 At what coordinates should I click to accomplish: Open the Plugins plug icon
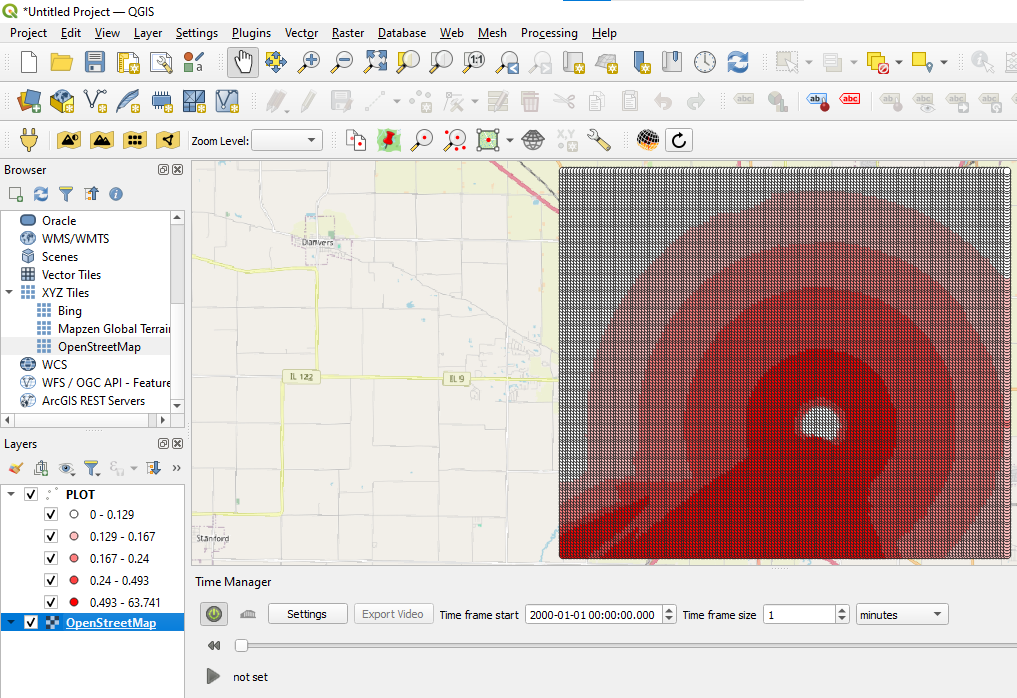(29, 140)
